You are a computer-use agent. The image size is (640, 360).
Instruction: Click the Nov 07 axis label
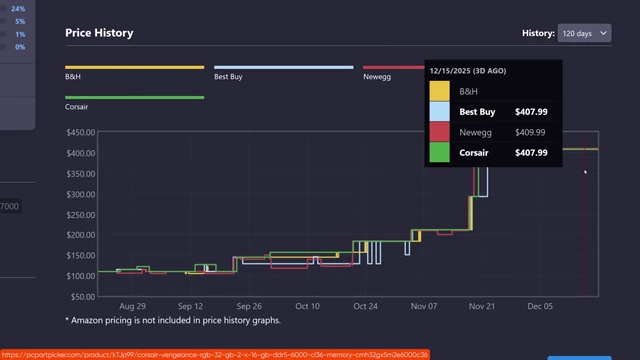424,306
